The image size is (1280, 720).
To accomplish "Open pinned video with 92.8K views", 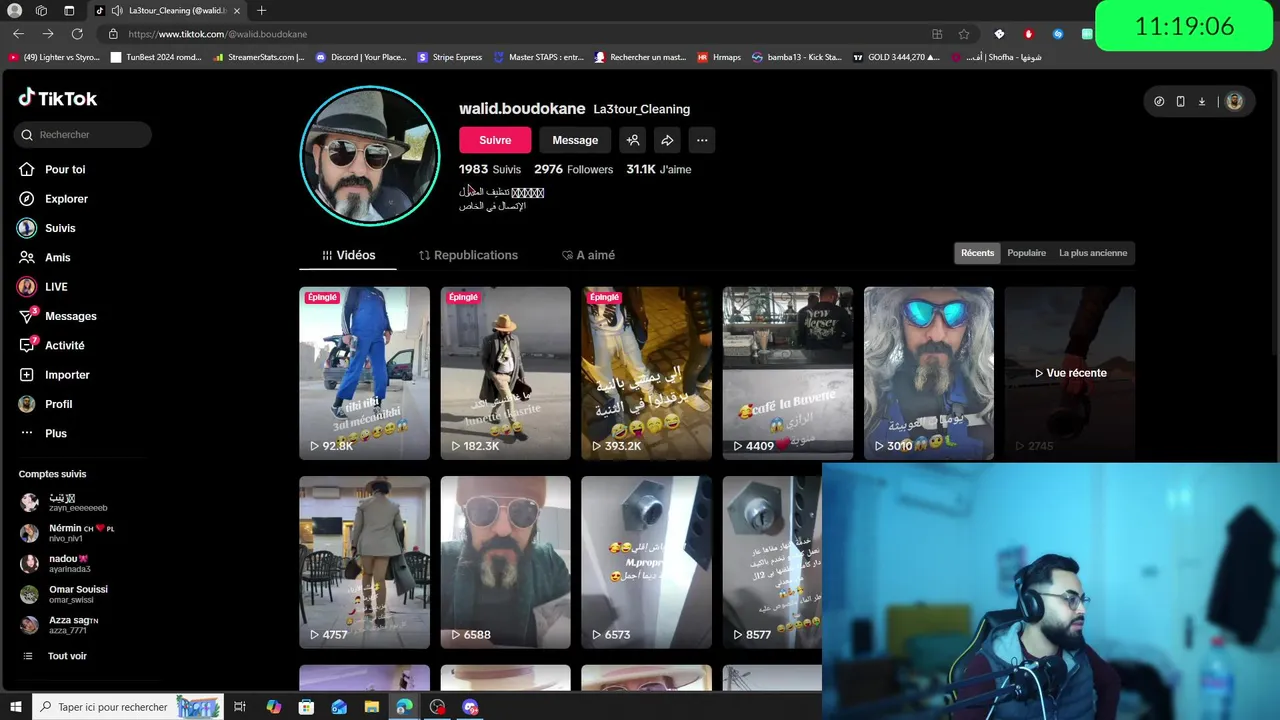I will pos(364,373).
